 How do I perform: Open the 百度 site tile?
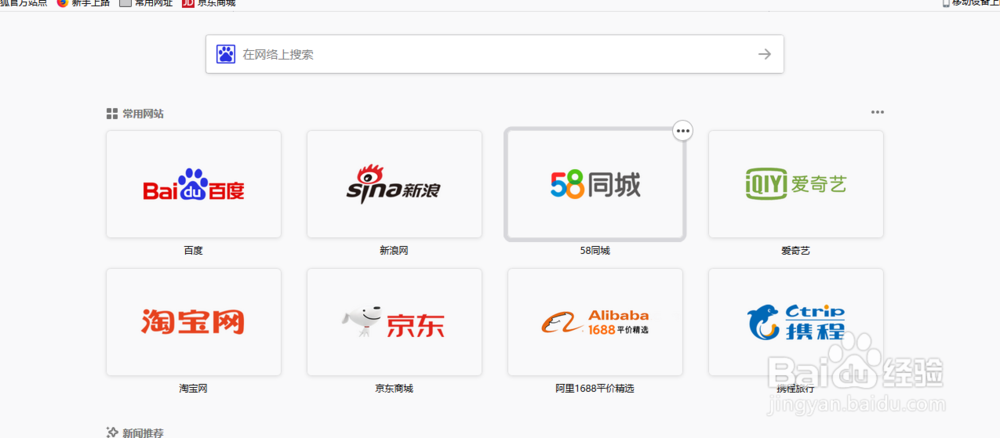coord(194,184)
